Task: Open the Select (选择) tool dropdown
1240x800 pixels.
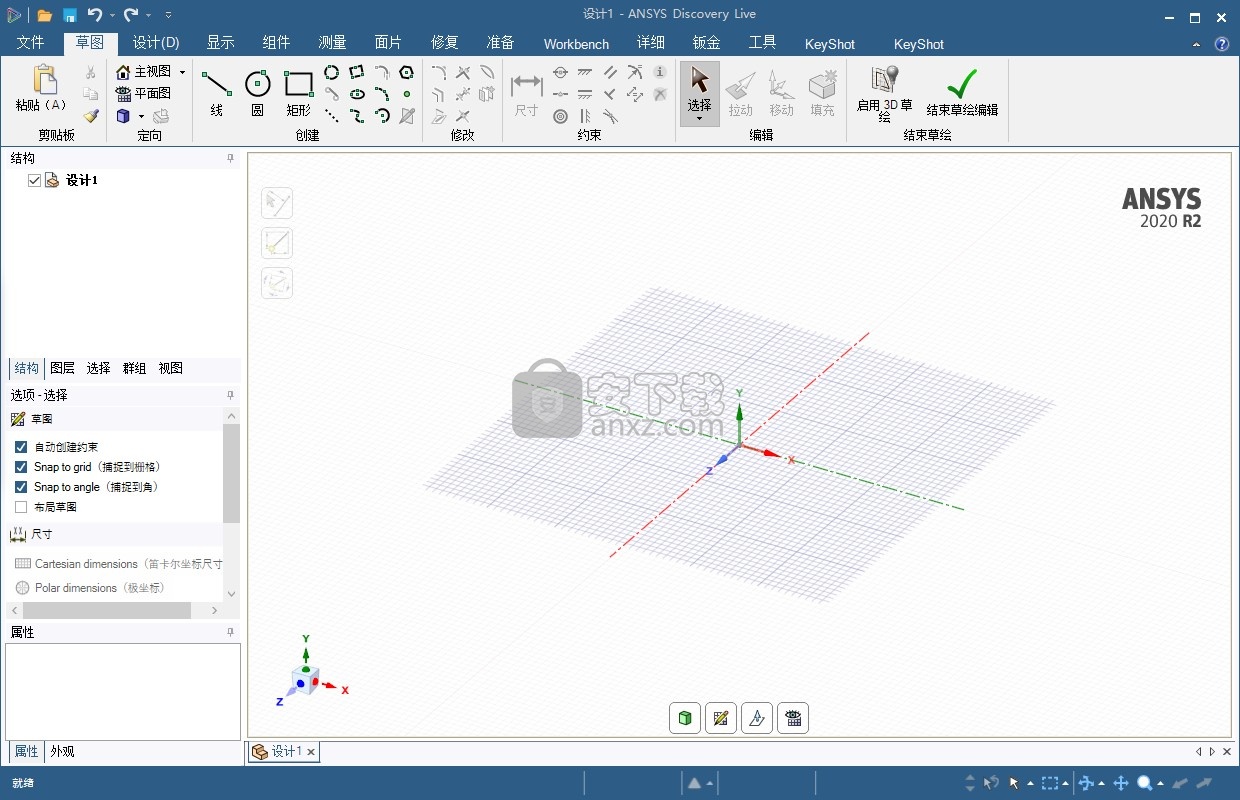Action: (x=699, y=119)
